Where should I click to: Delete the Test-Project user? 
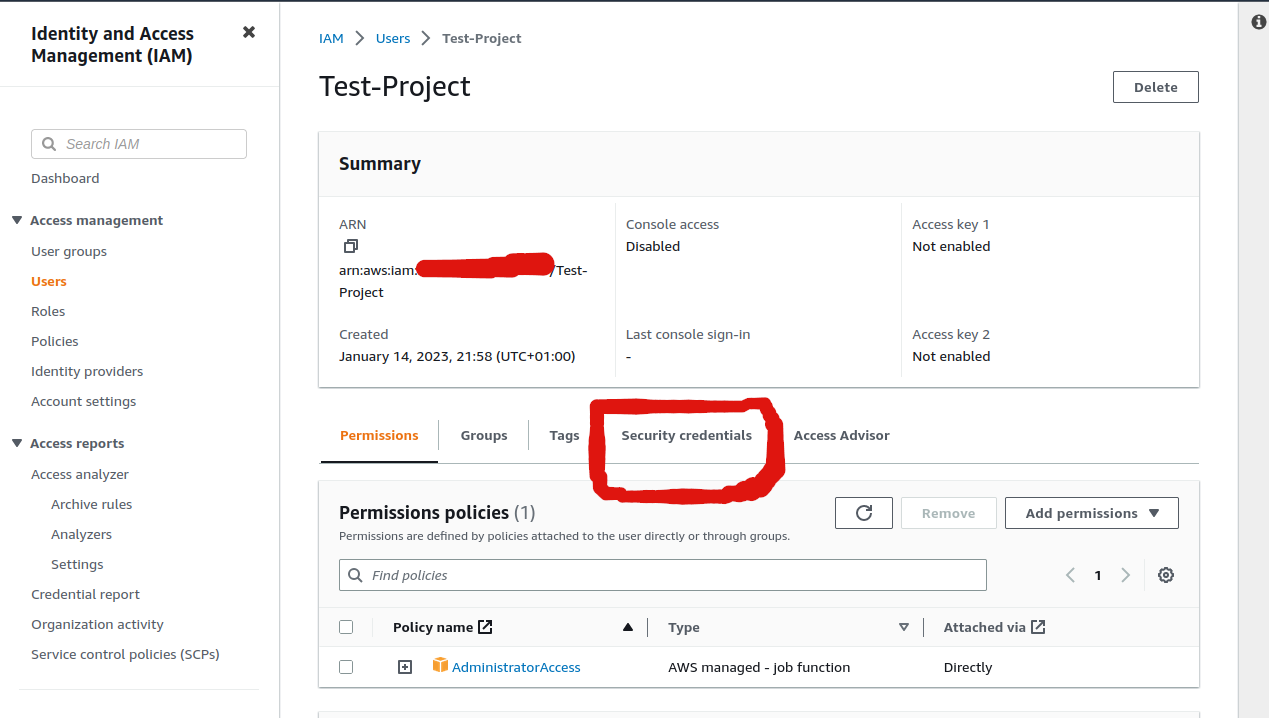(1155, 87)
